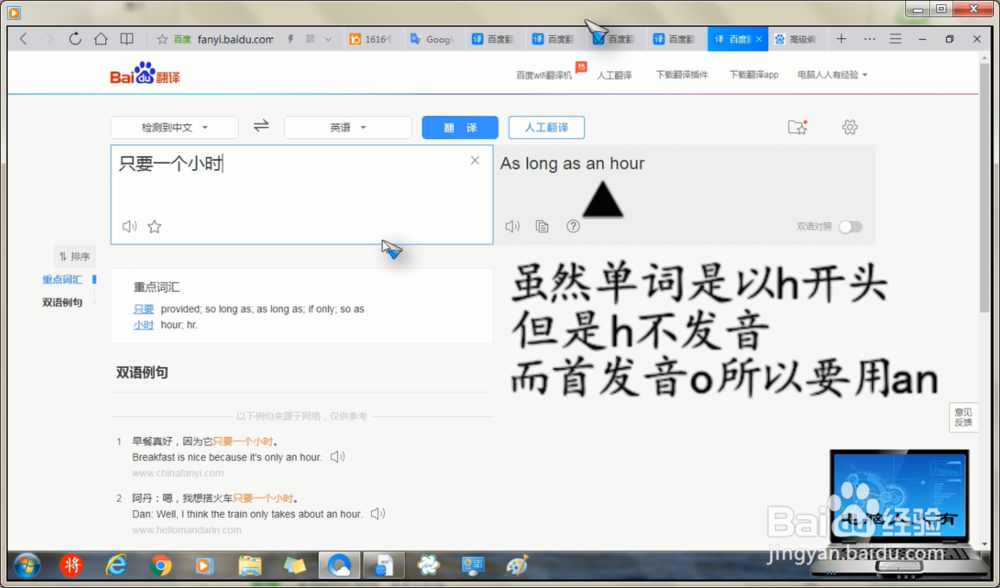Jump to 双语例句 section in sidebar
1000x588 pixels.
point(62,302)
